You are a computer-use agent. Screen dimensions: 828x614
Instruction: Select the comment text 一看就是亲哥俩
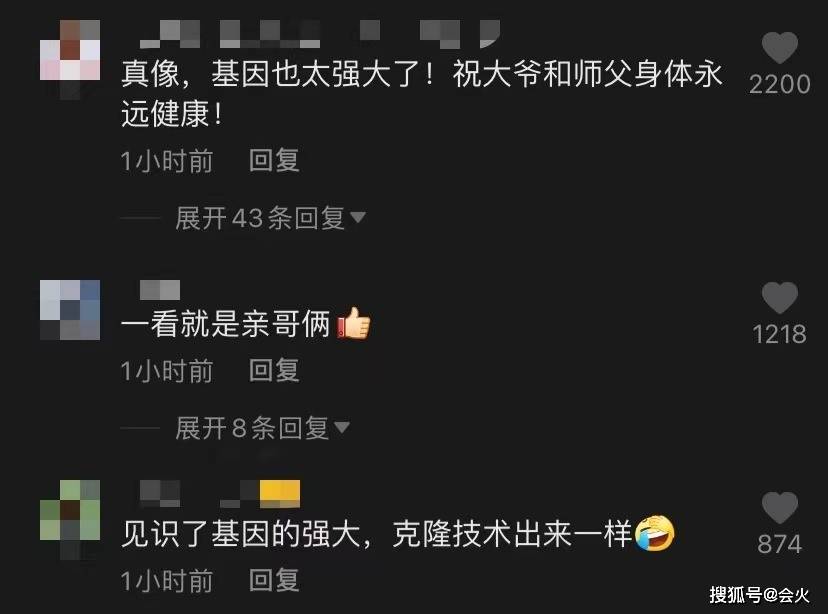[226, 323]
